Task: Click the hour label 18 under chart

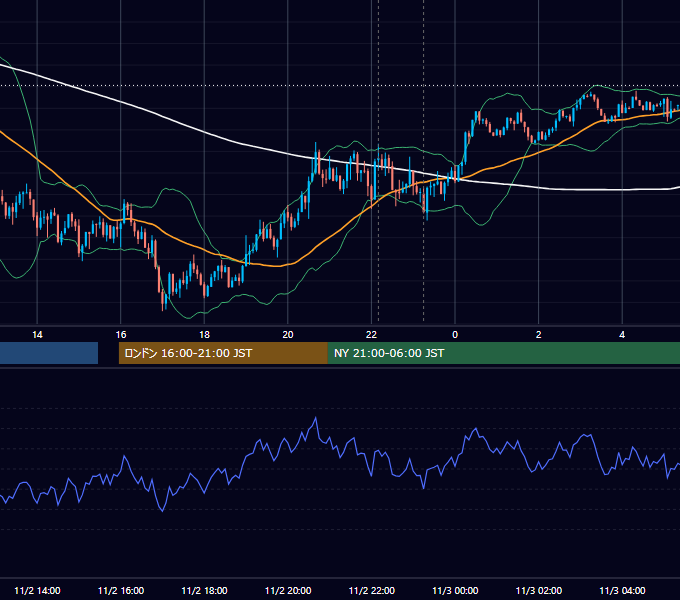Action: [204, 334]
